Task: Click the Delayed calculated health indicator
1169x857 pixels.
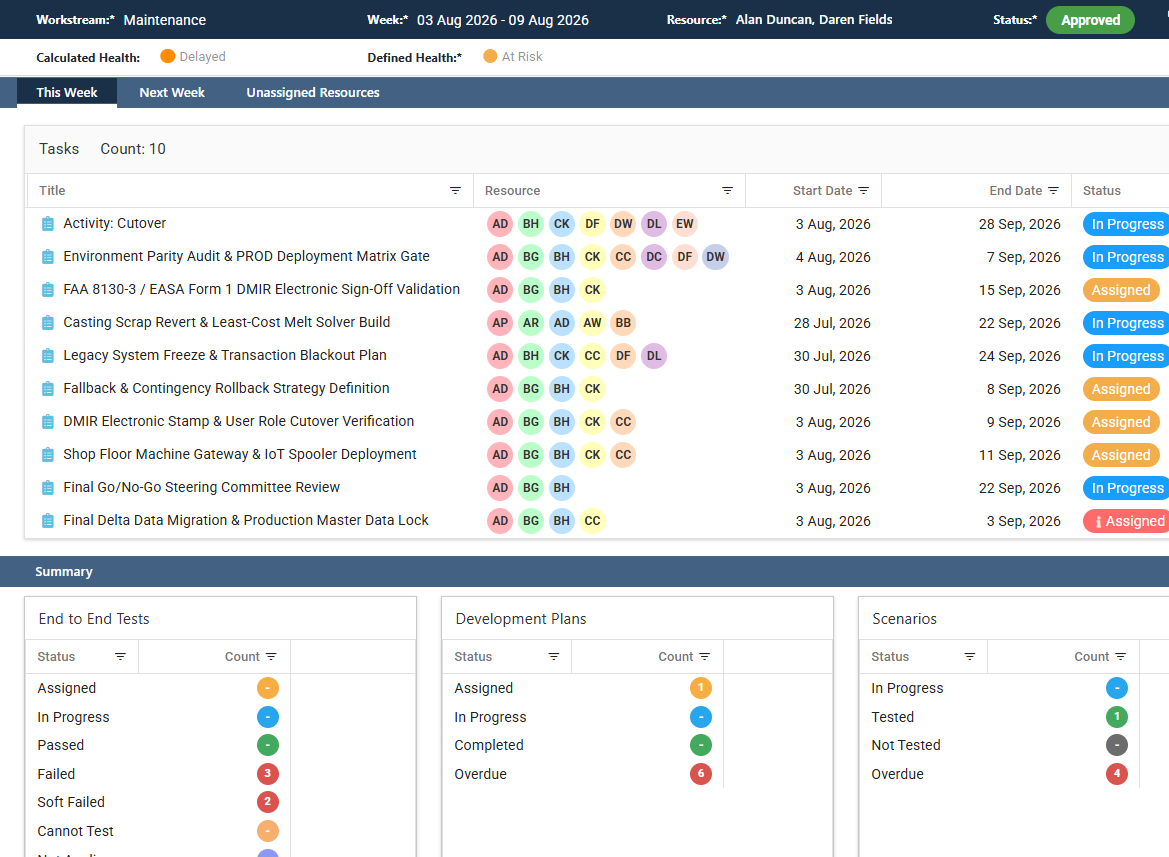Action: coord(193,57)
